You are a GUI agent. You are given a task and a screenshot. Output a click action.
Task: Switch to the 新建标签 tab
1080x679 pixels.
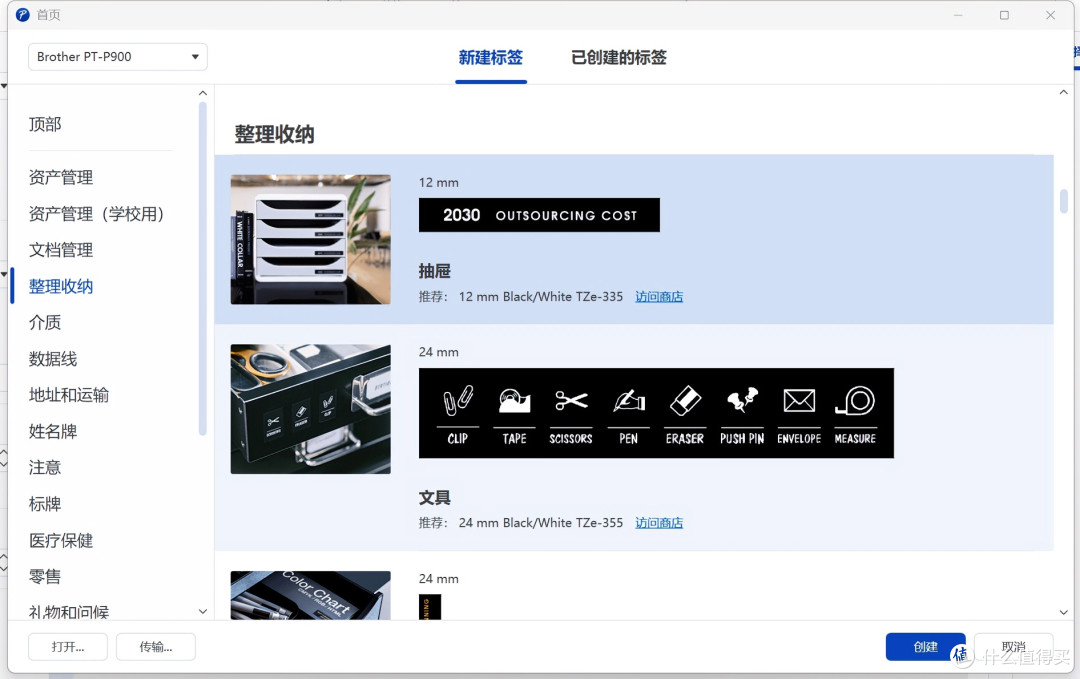coord(490,58)
